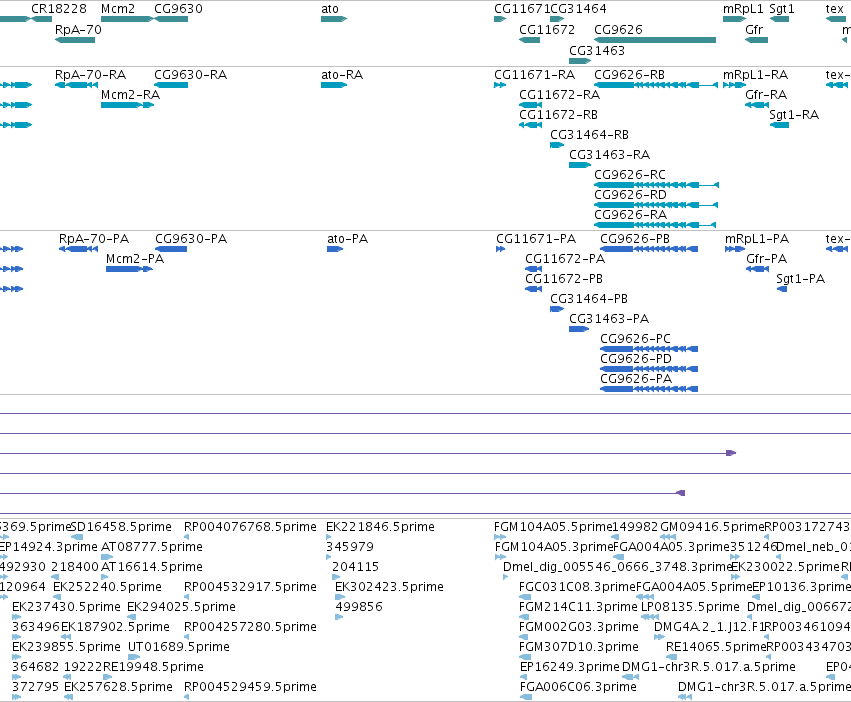The width and height of the screenshot is (851, 702).
Task: Select the EK221846.5prime EST label
Action: pos(380,527)
